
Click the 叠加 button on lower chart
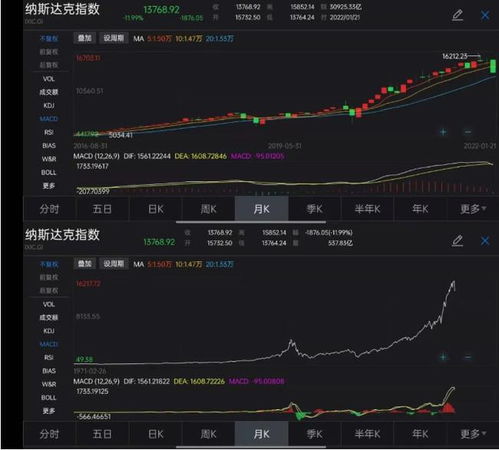(x=85, y=264)
